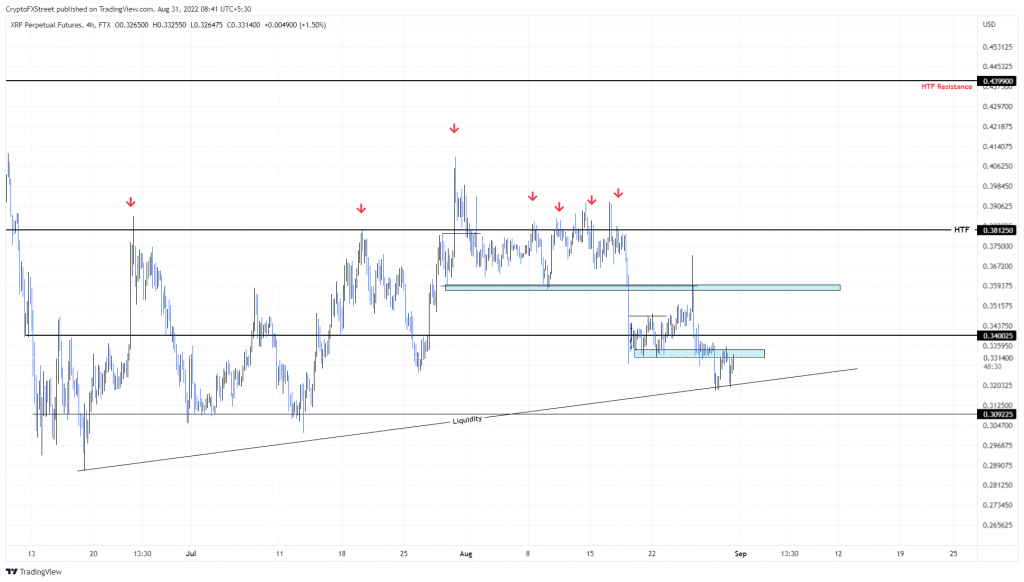This screenshot has width=1024, height=582.
Task: Select the leftmost red down arrow marker
Action: tap(131, 203)
